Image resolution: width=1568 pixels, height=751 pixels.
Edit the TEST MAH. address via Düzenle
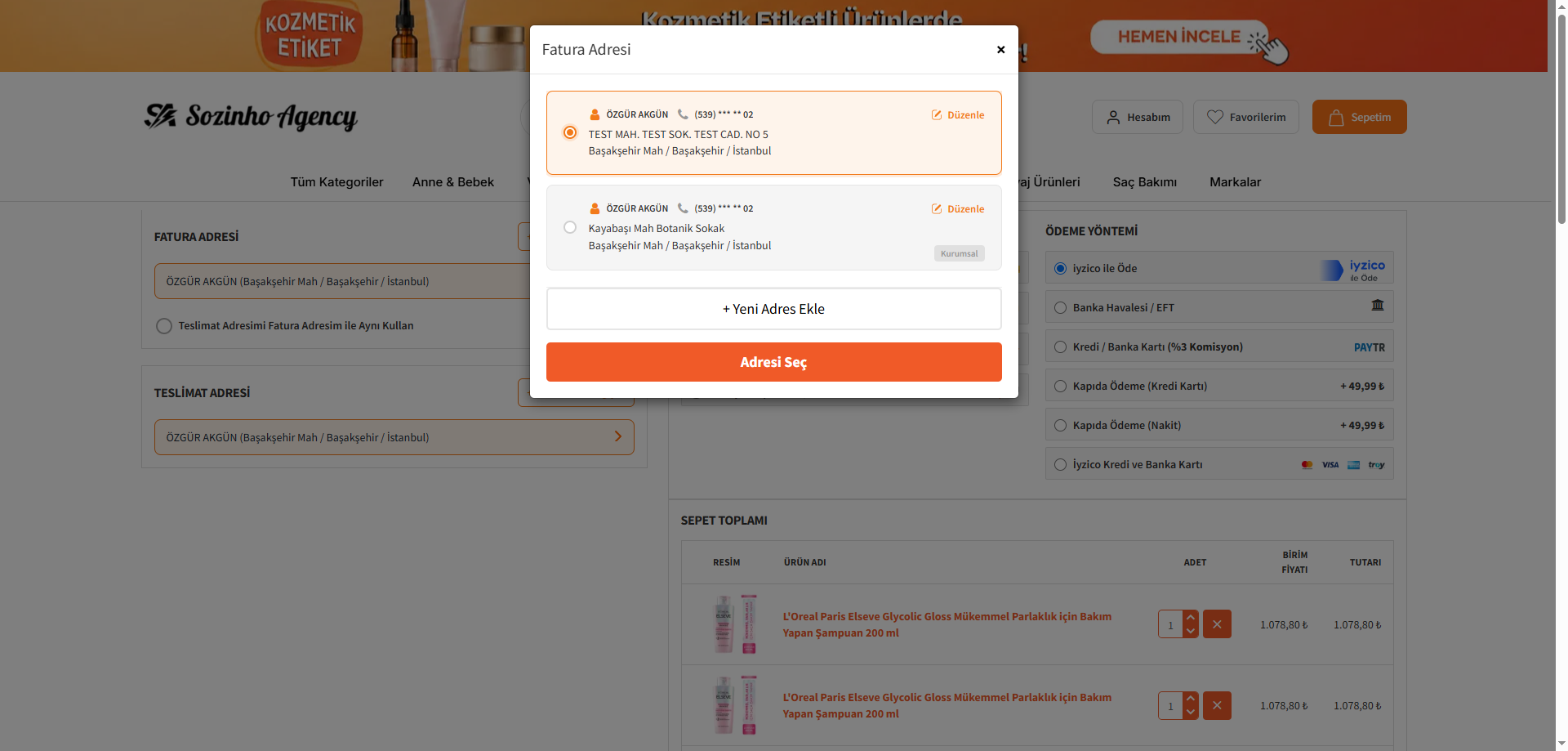pyautogui.click(x=958, y=115)
